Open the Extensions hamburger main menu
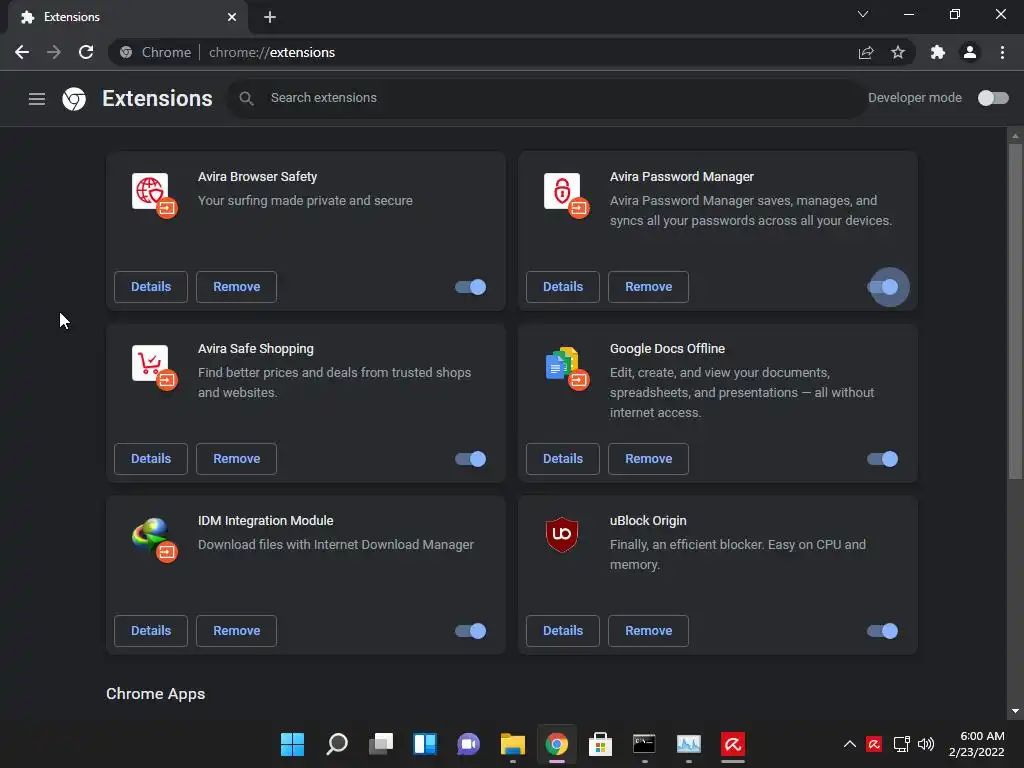1024x768 pixels. click(37, 99)
